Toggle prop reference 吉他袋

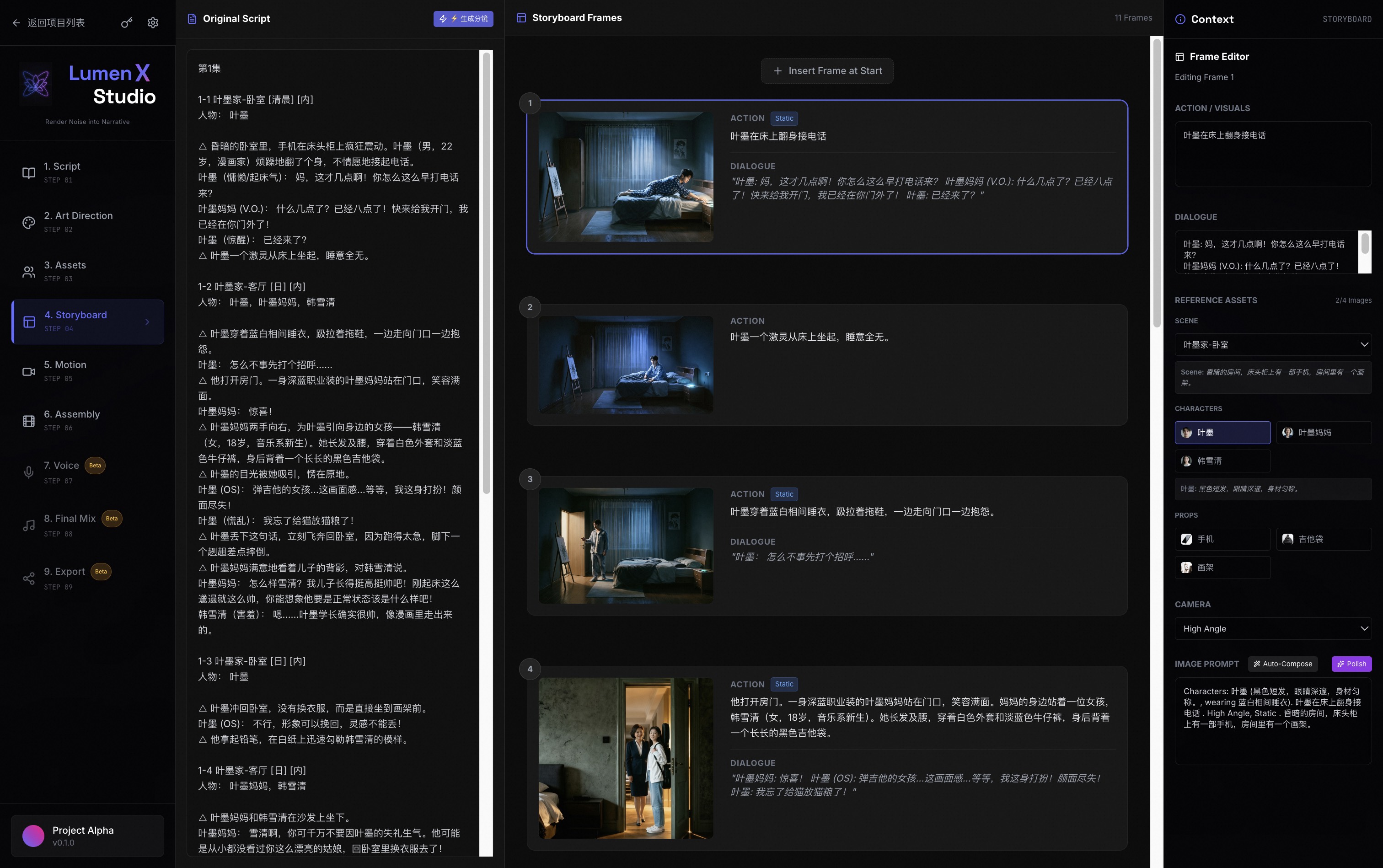[x=1324, y=539]
